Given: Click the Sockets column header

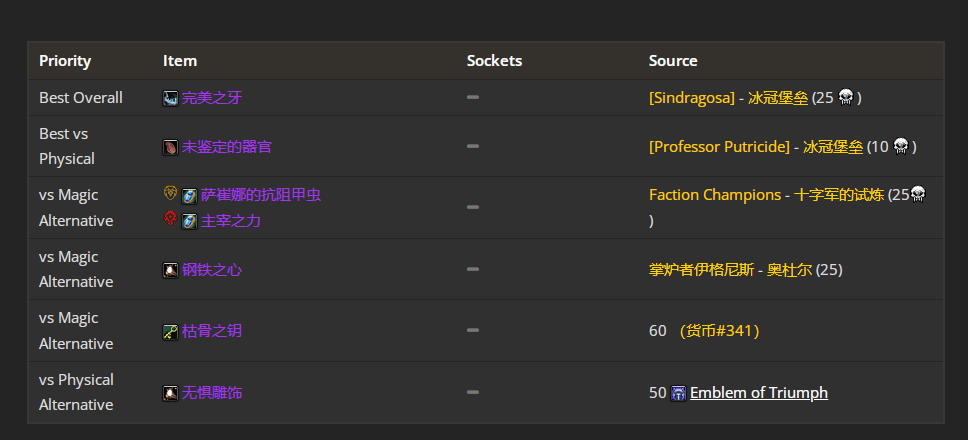Looking at the screenshot, I should (494, 61).
